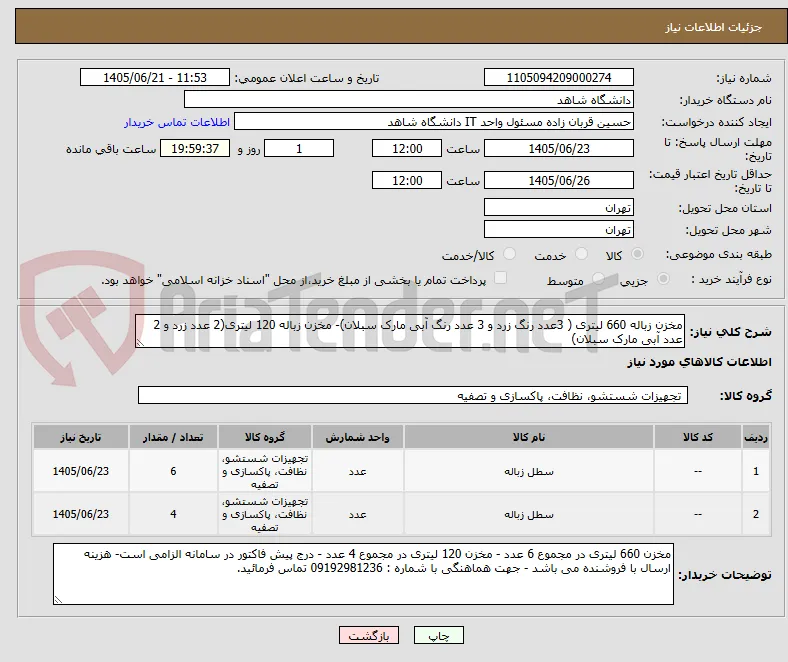Click the price validity 12:00 time field

coord(407,180)
